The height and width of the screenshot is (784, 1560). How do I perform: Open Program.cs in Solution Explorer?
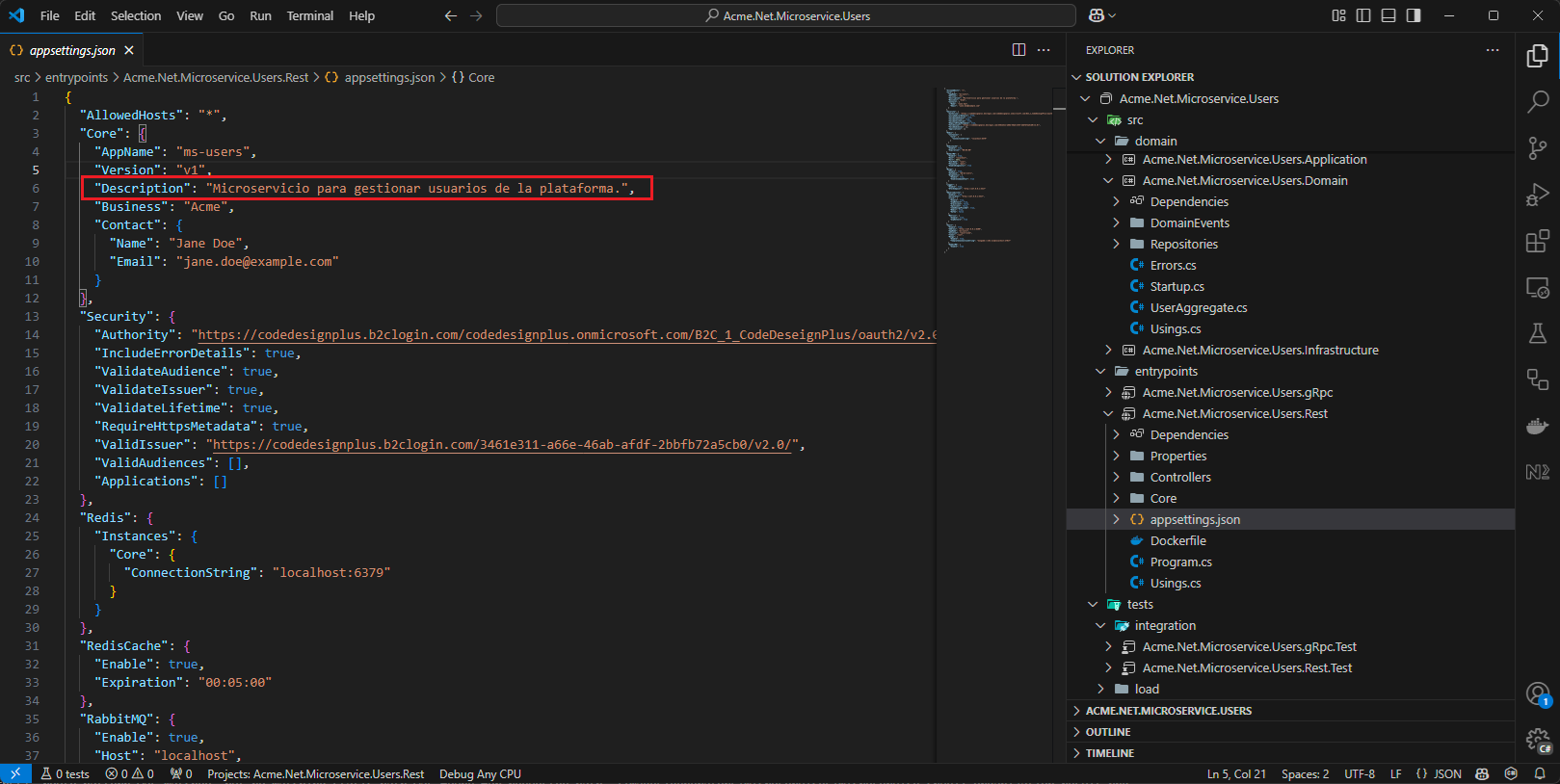click(x=1180, y=562)
